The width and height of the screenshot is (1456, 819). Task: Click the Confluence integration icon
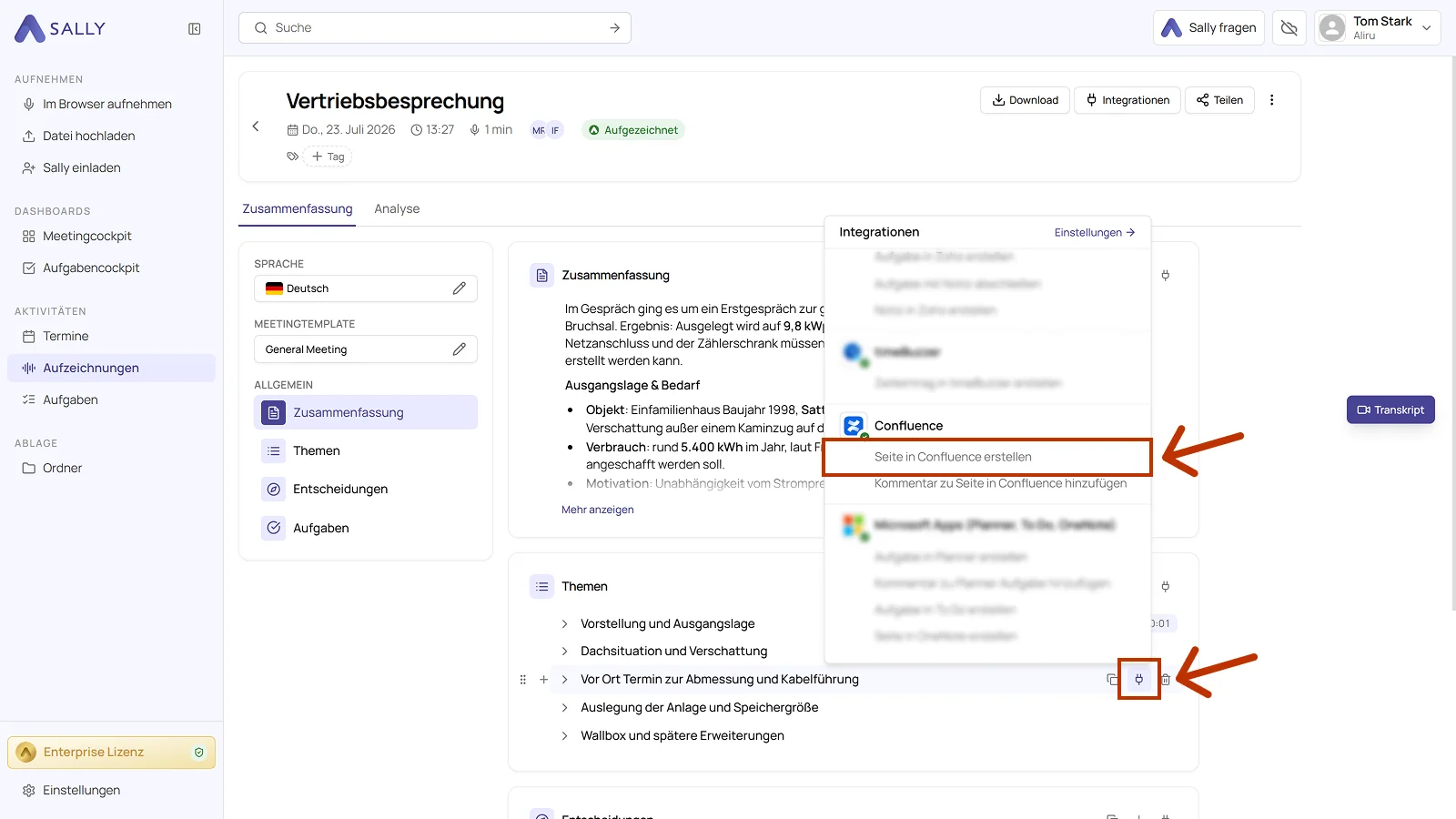coord(854,426)
